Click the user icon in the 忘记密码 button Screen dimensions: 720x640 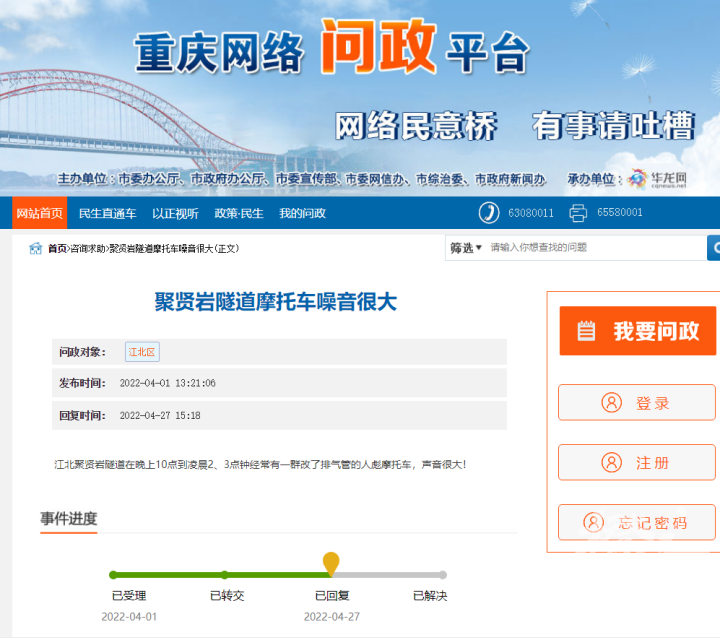[594, 522]
